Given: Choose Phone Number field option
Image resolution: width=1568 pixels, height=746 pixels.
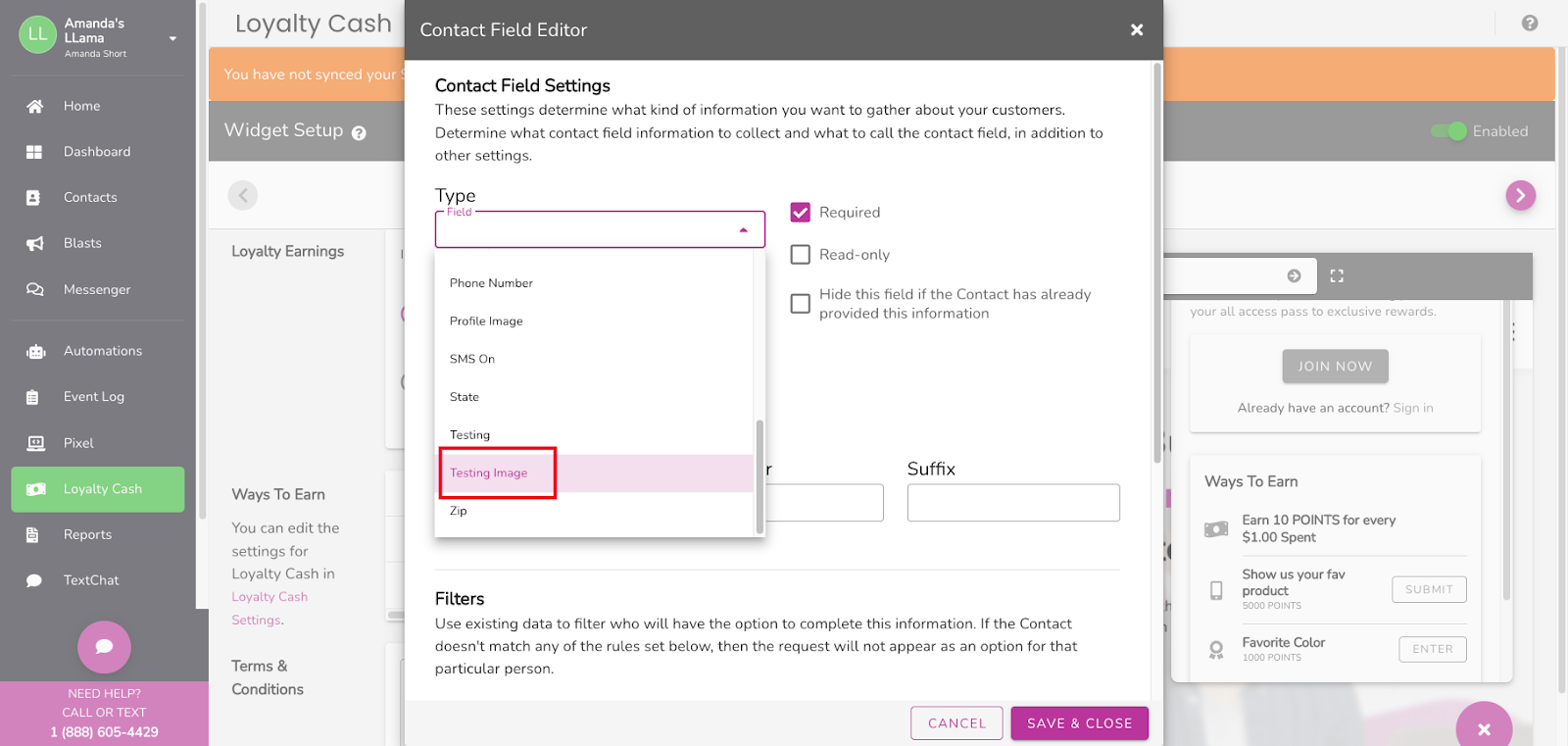Looking at the screenshot, I should 491,283.
